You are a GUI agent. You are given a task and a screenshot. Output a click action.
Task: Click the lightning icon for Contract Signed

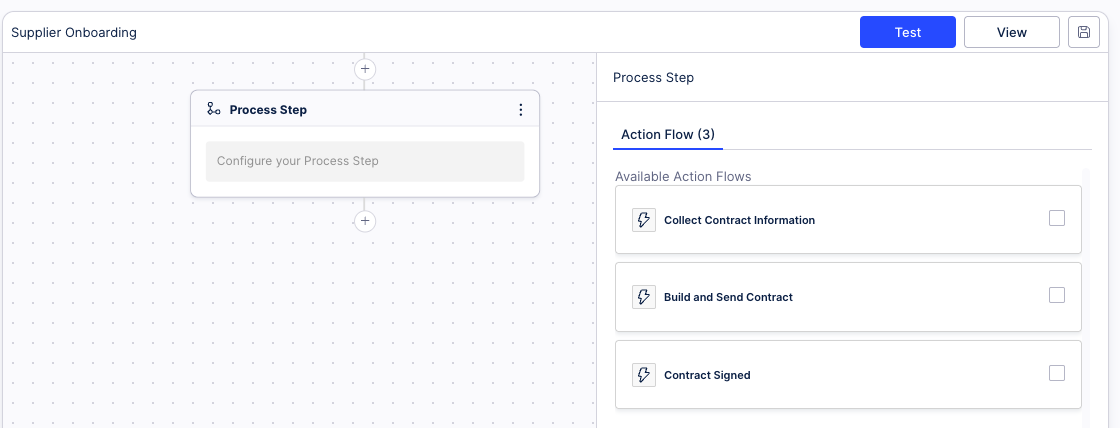(x=644, y=375)
